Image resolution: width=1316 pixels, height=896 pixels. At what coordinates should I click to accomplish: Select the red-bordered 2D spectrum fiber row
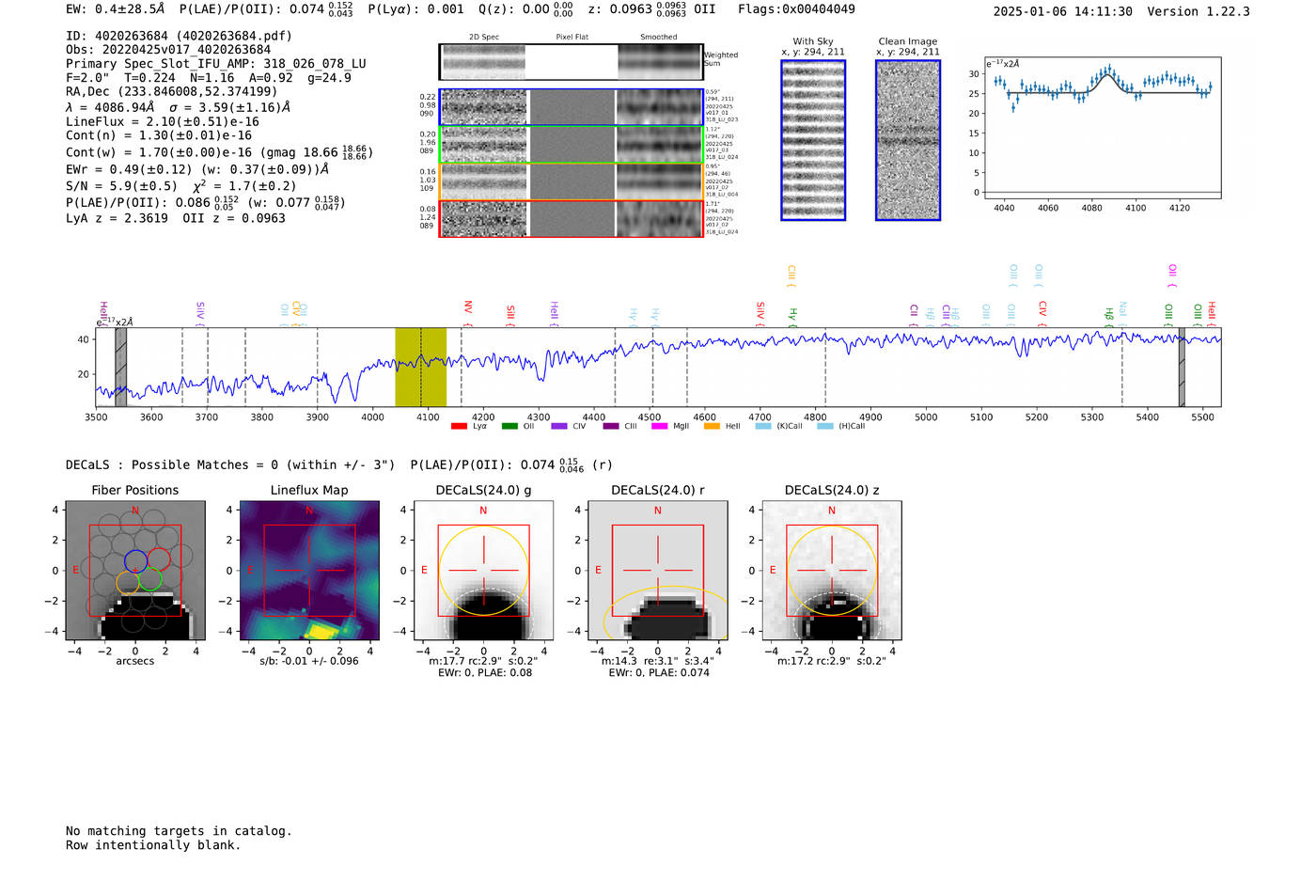point(571,219)
